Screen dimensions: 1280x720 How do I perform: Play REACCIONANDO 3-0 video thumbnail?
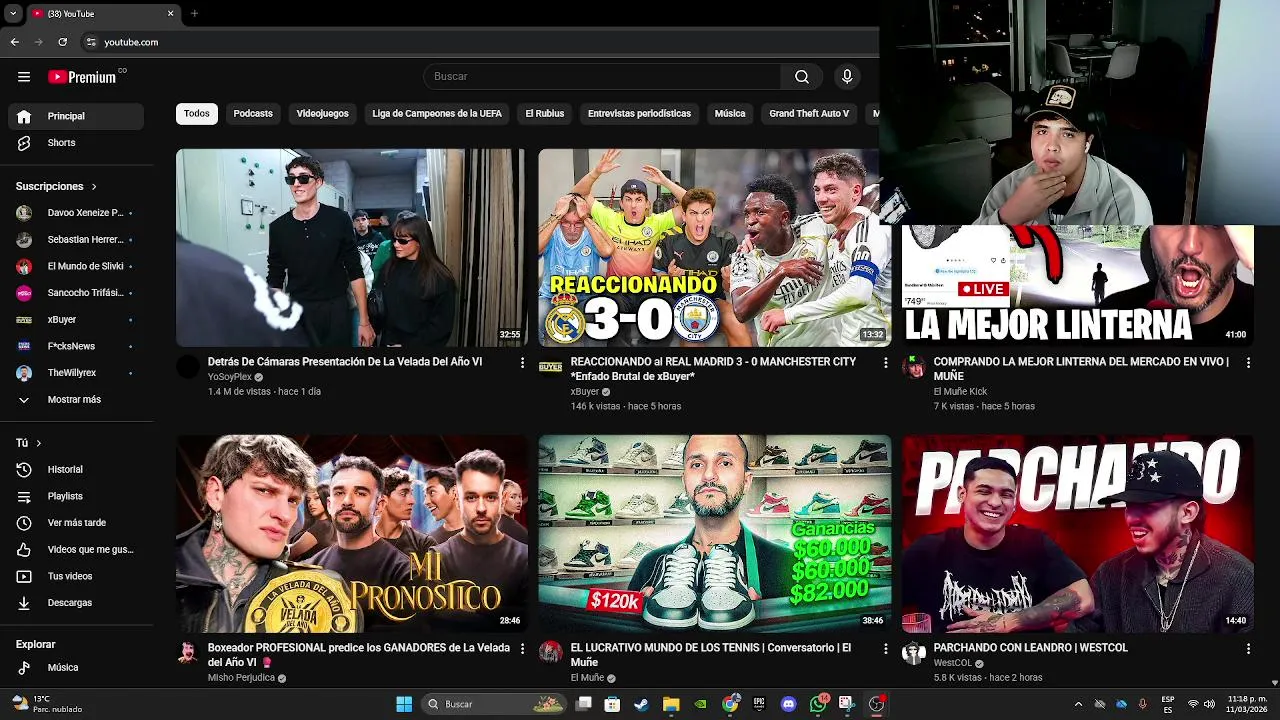pyautogui.click(x=714, y=248)
